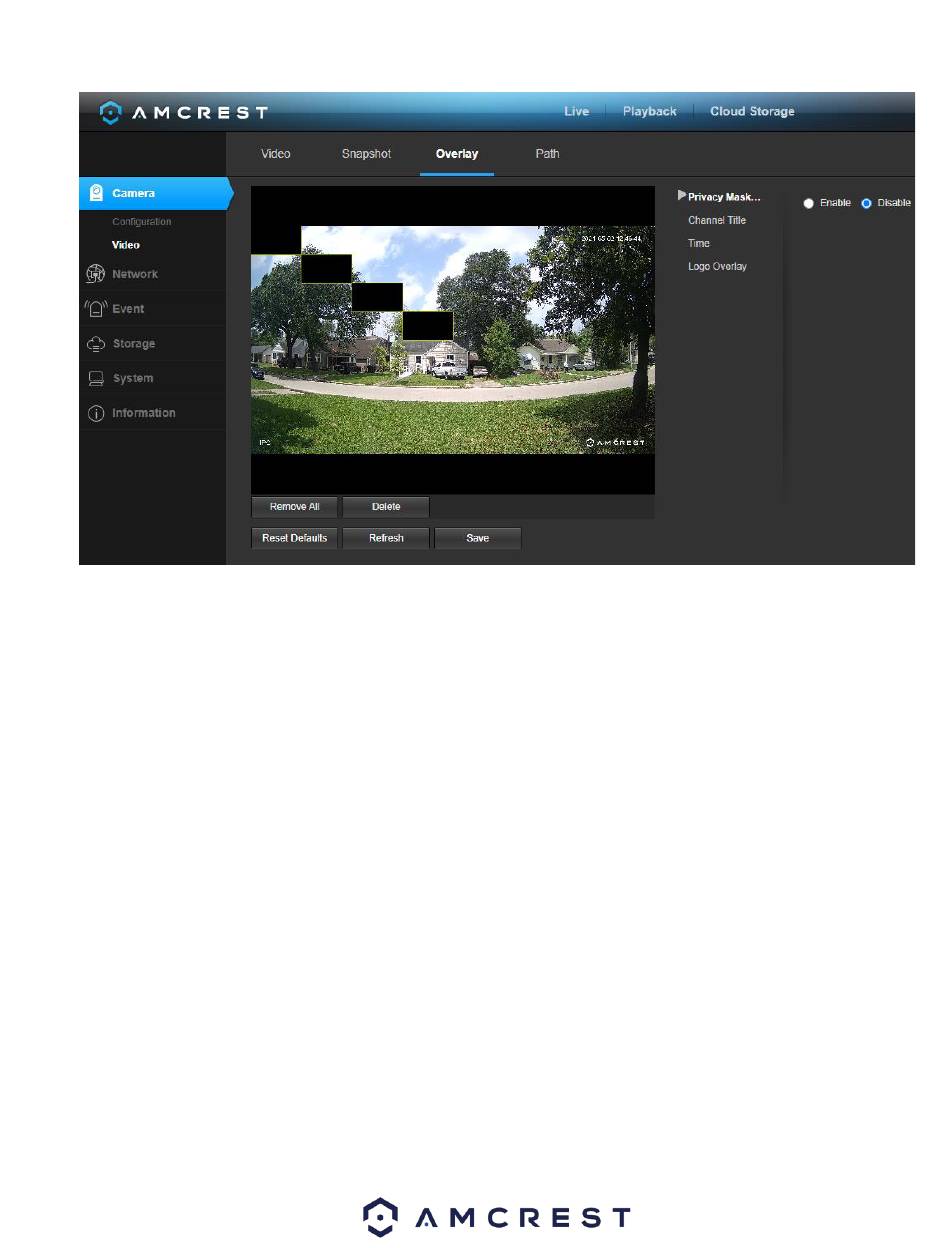Switch to the Path tab
Image resolution: width=950 pixels, height=1248 pixels.
click(x=547, y=154)
